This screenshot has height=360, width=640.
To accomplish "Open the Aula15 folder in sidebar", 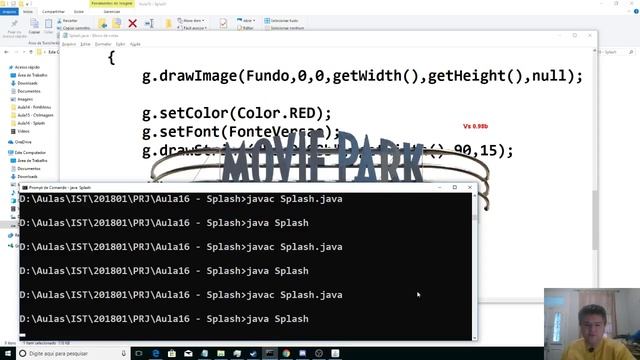I will coord(32,115).
